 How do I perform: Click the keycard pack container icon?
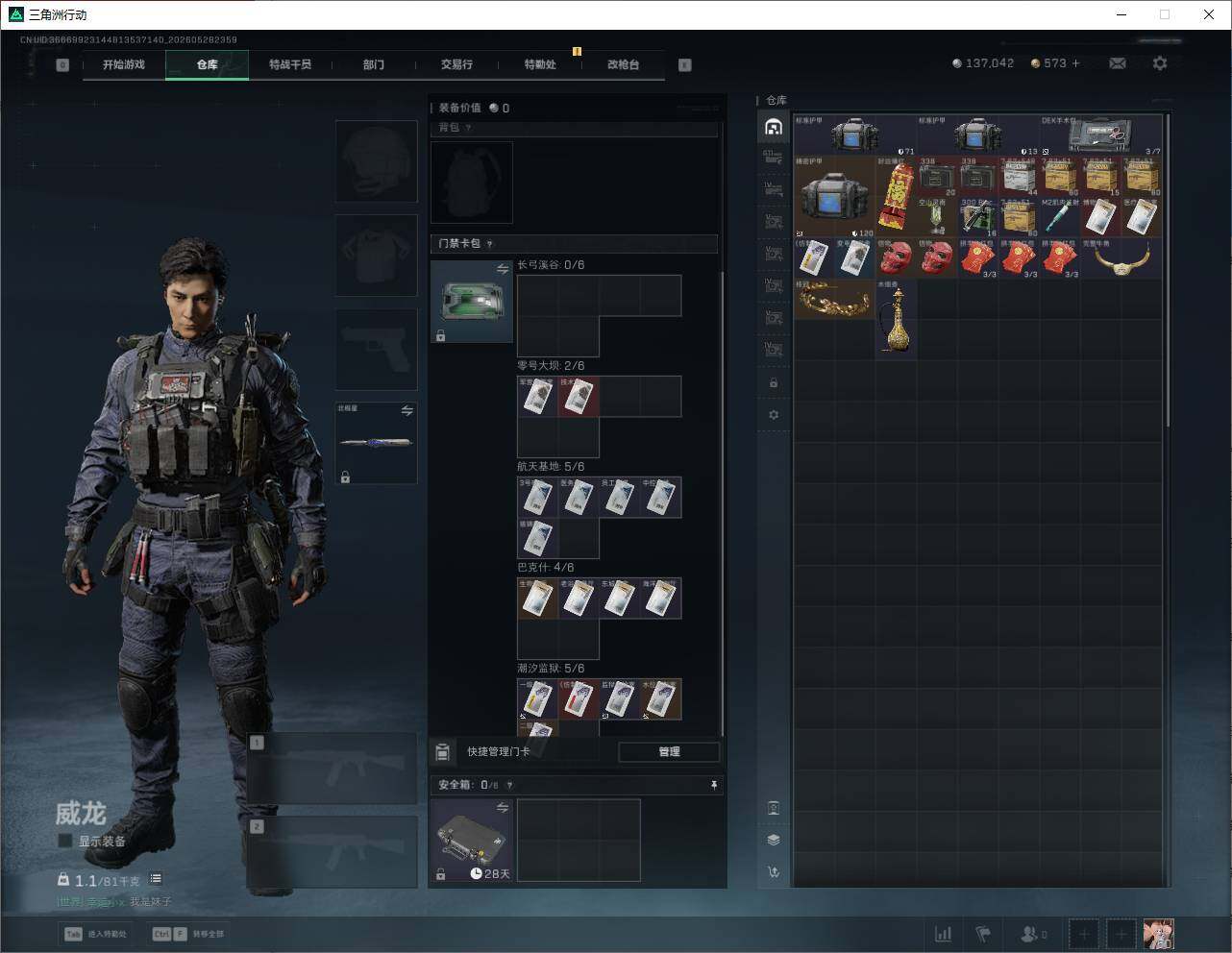[471, 302]
